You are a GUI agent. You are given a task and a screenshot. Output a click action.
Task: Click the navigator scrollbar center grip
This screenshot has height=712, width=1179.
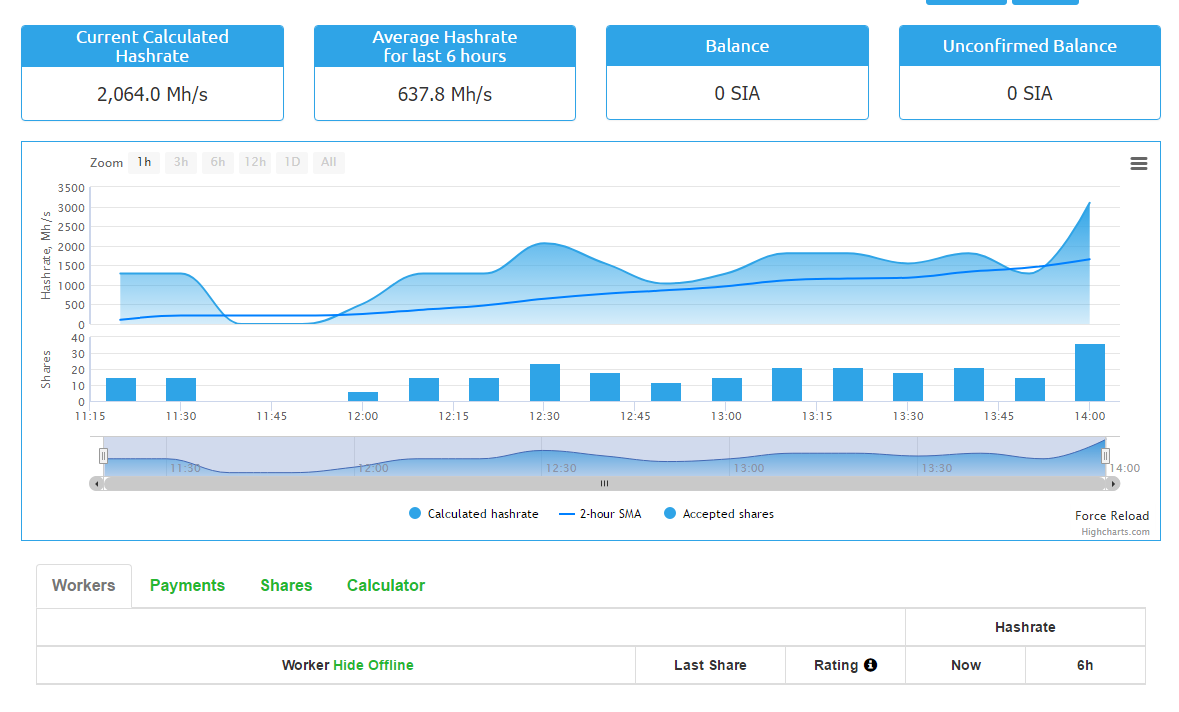point(604,484)
